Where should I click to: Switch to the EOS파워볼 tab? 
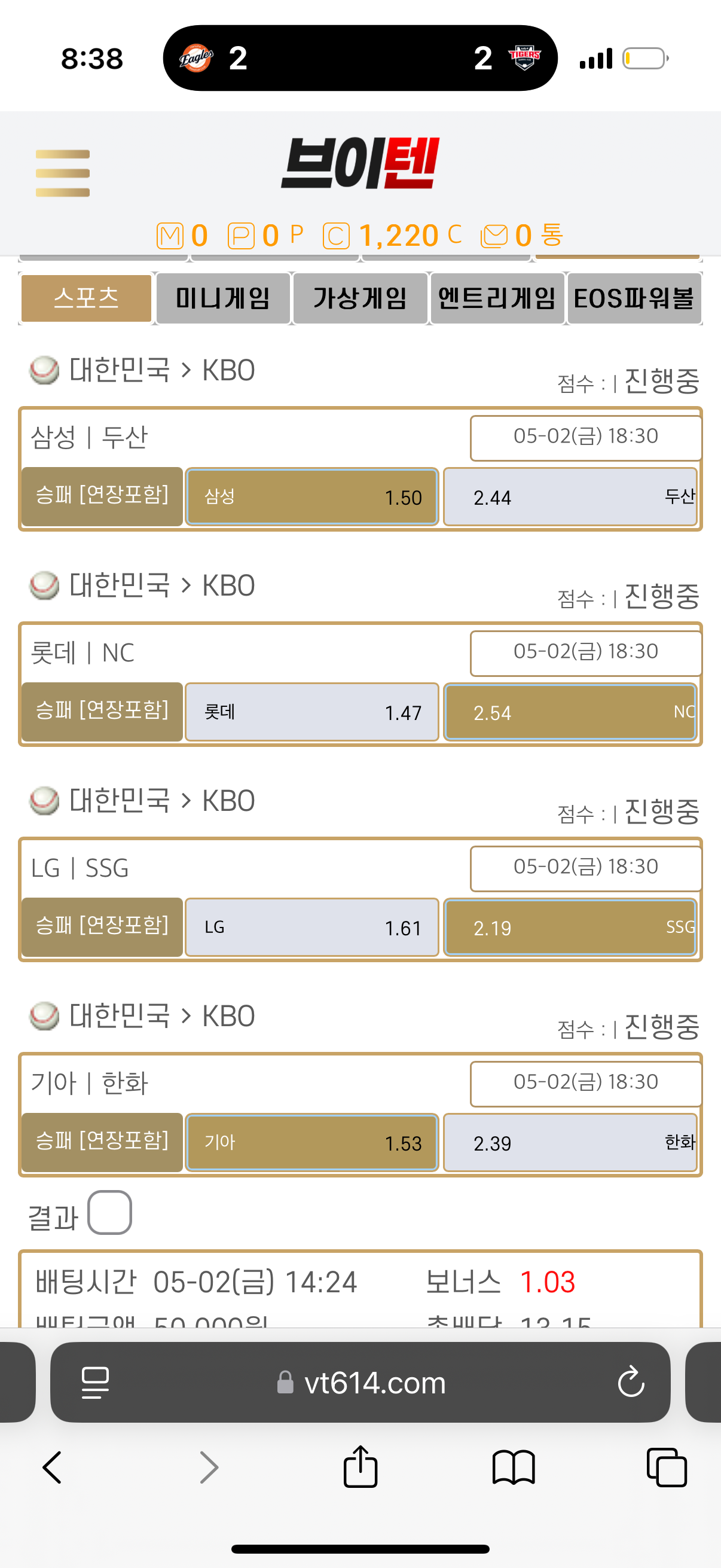[634, 298]
